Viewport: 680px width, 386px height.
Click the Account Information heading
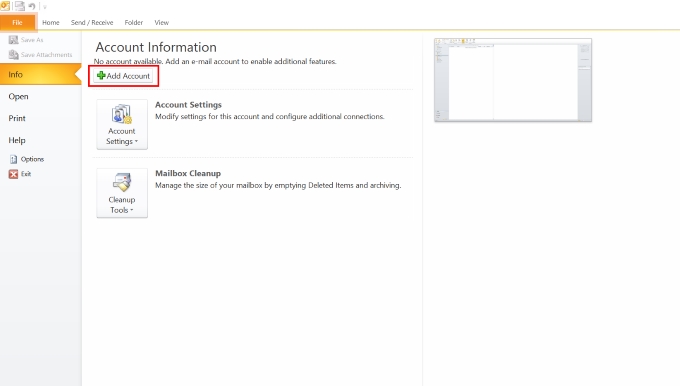click(156, 47)
